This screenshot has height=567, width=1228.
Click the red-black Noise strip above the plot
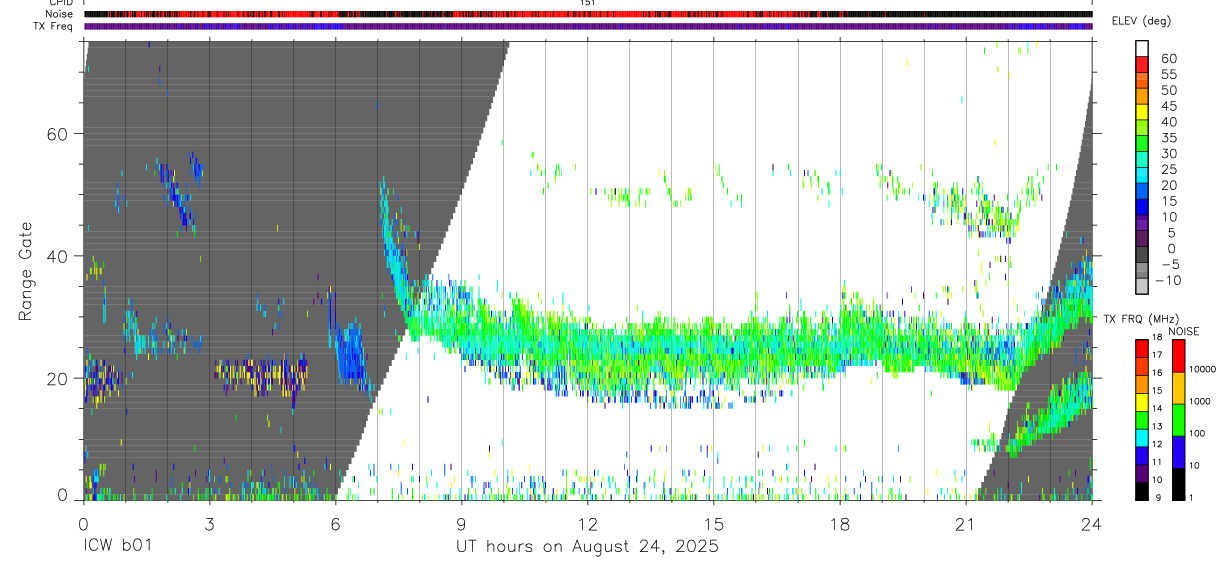pyautogui.click(x=588, y=14)
